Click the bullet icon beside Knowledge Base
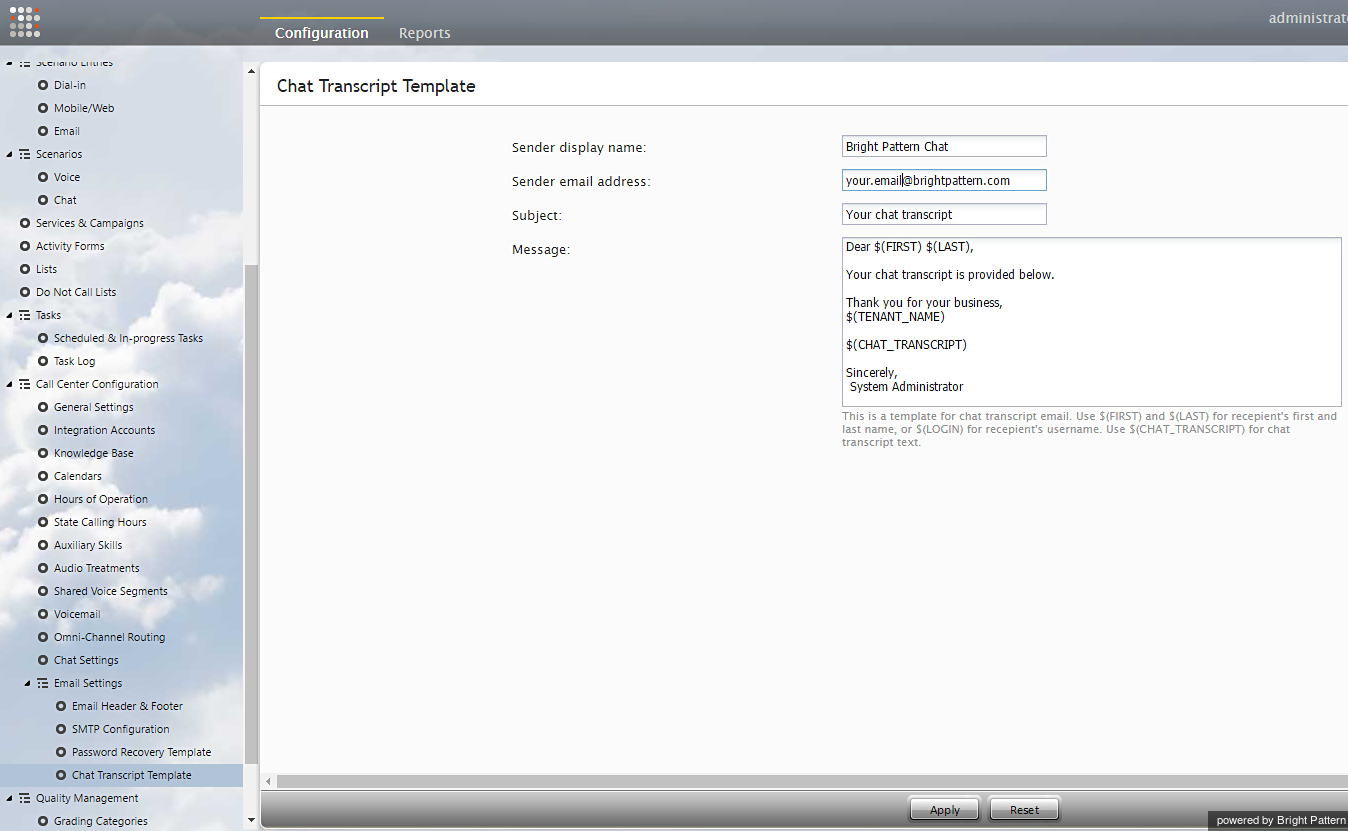The width and height of the screenshot is (1348, 831). (x=43, y=453)
